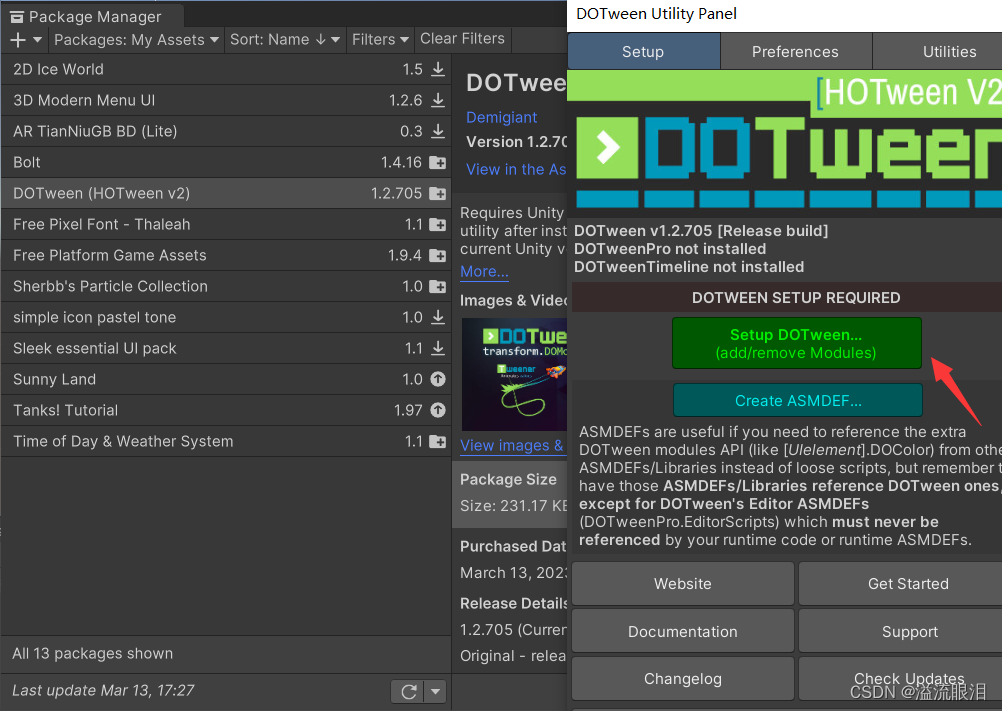The width and height of the screenshot is (1002, 711).
Task: Click the View images & videos link
Action: pos(512,445)
